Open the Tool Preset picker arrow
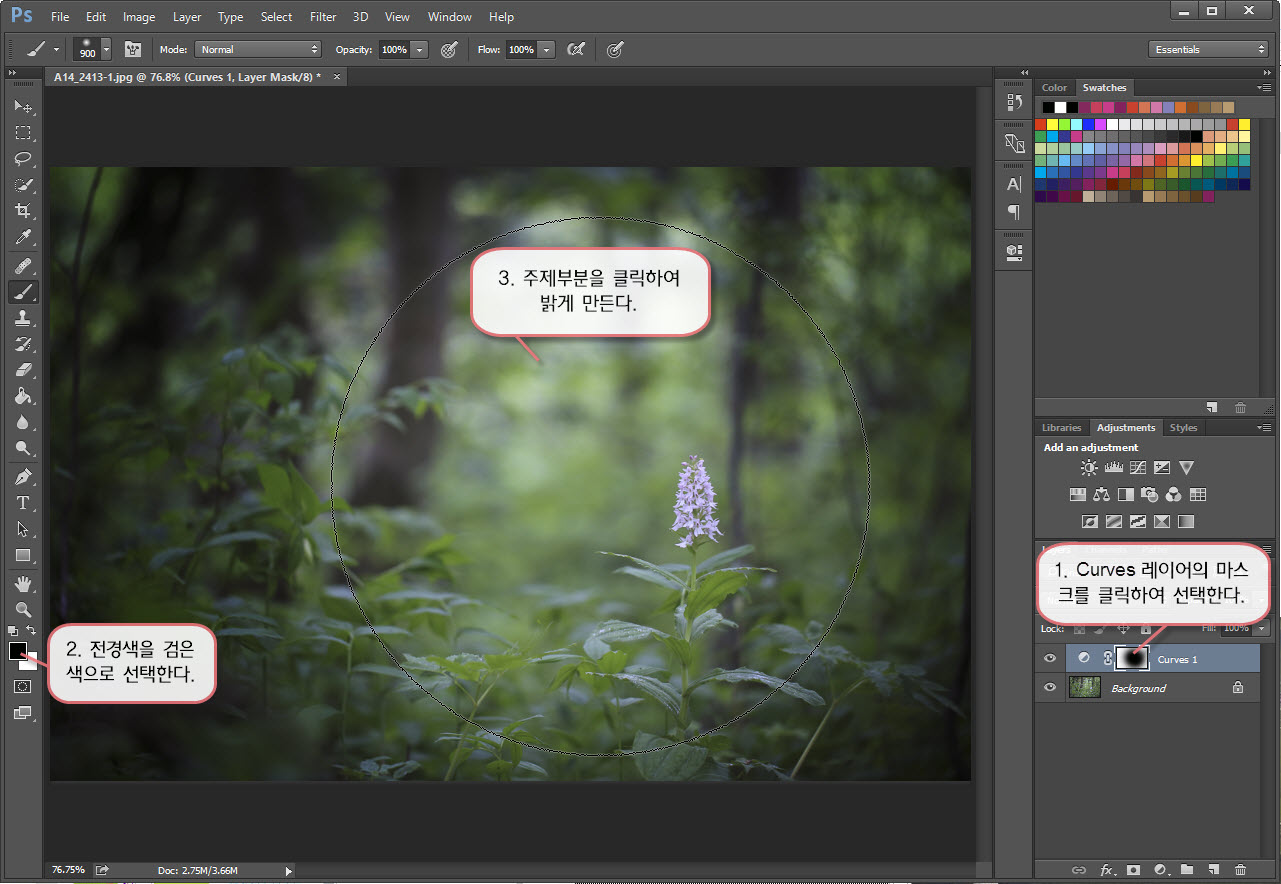 (56, 49)
